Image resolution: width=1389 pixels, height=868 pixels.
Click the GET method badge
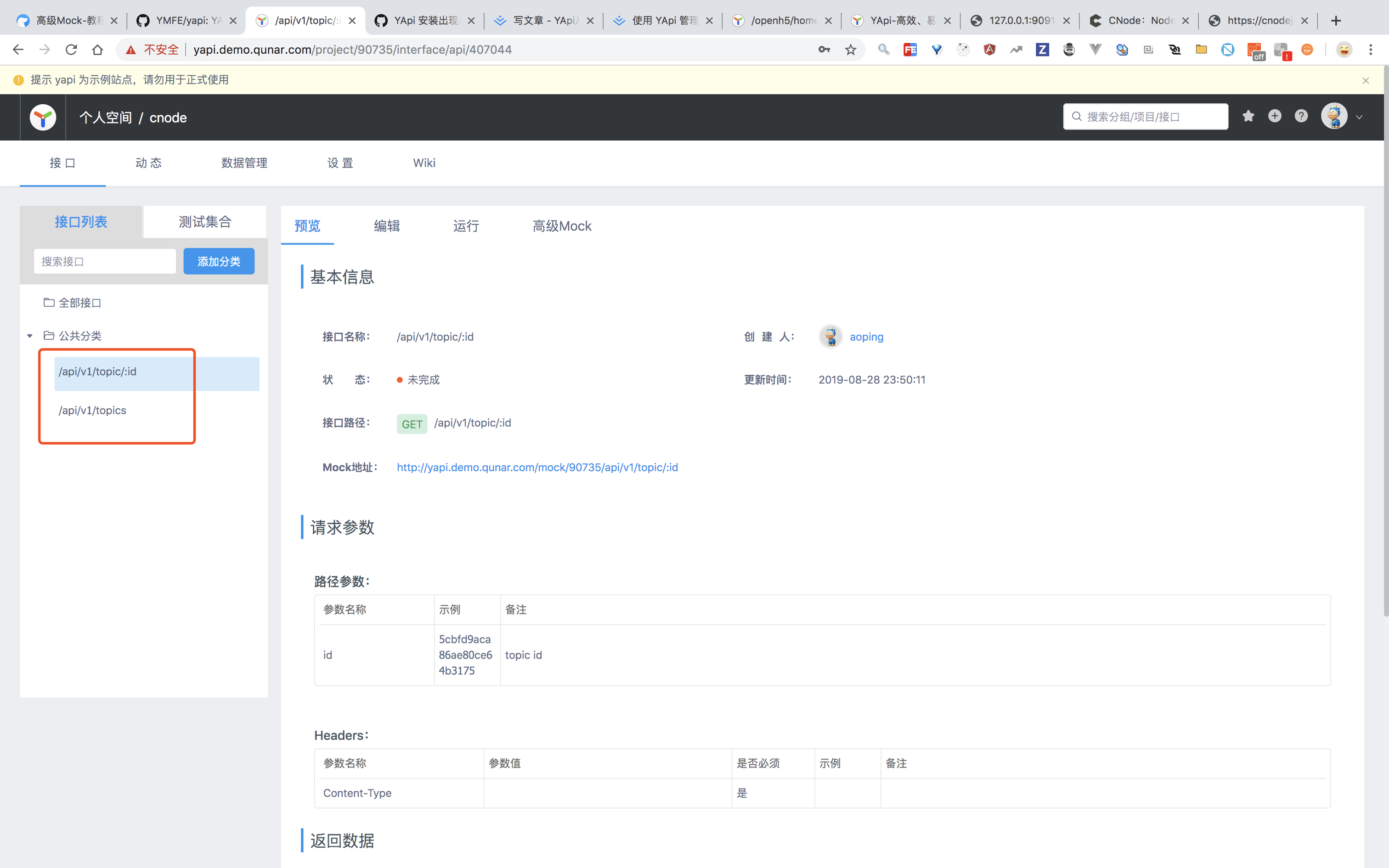pos(412,424)
